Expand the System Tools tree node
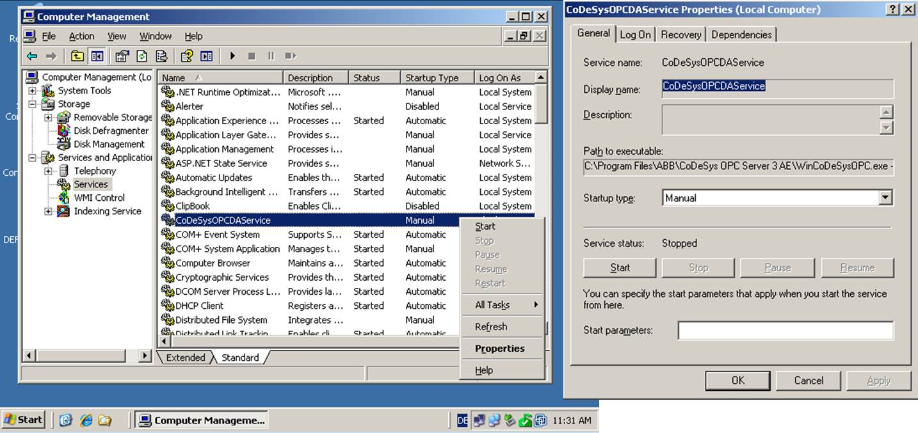Screen dimensions: 918x433 (33, 91)
